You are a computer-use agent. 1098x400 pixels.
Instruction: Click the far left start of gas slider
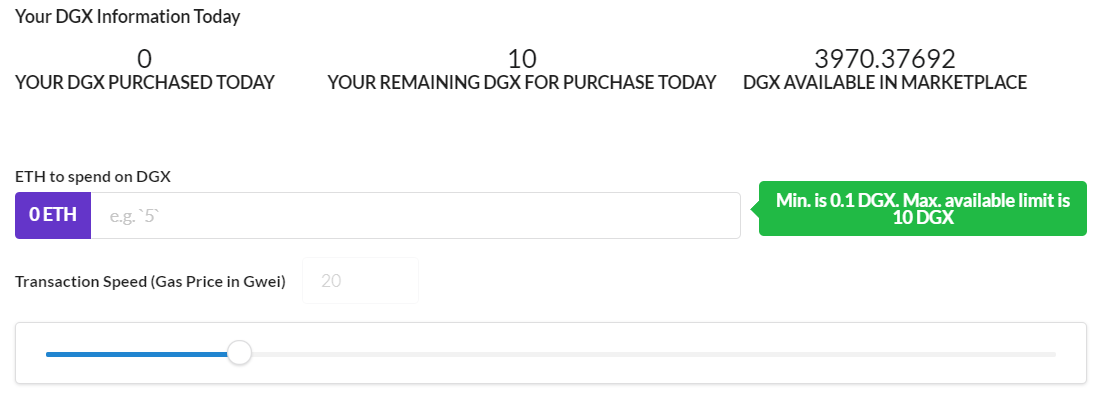click(48, 353)
